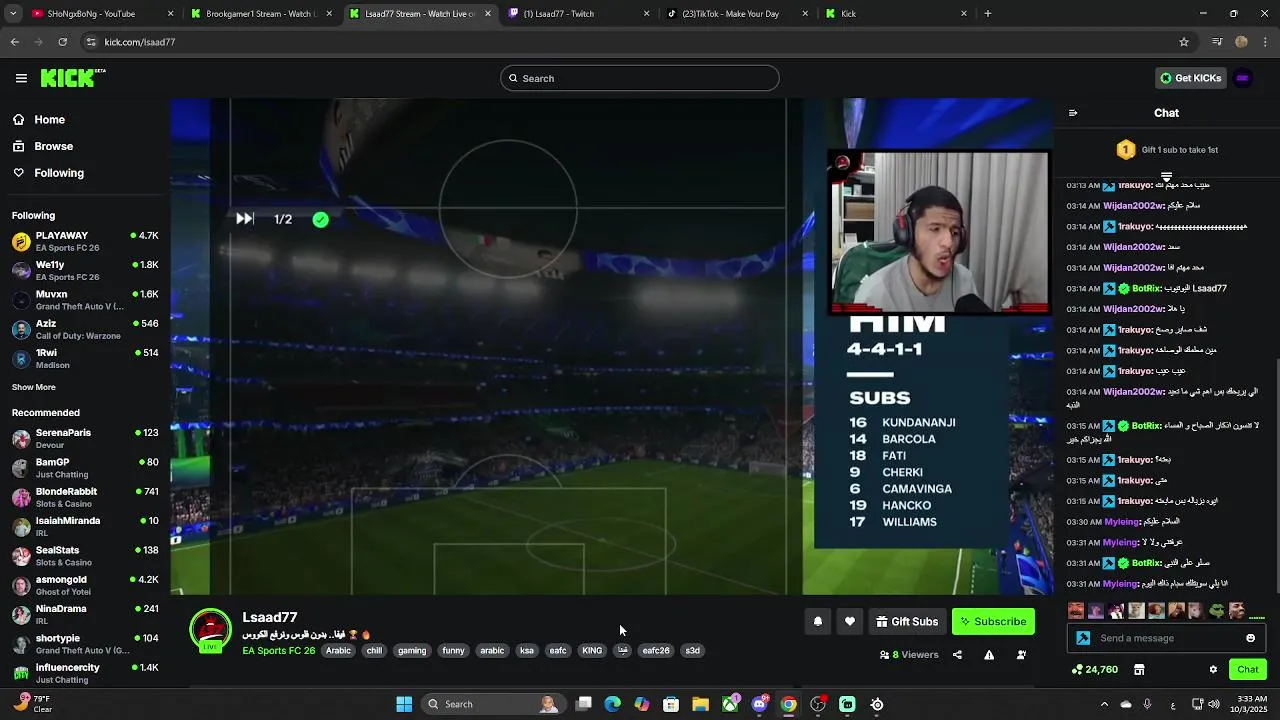Share the stream using share icon

(x=957, y=655)
